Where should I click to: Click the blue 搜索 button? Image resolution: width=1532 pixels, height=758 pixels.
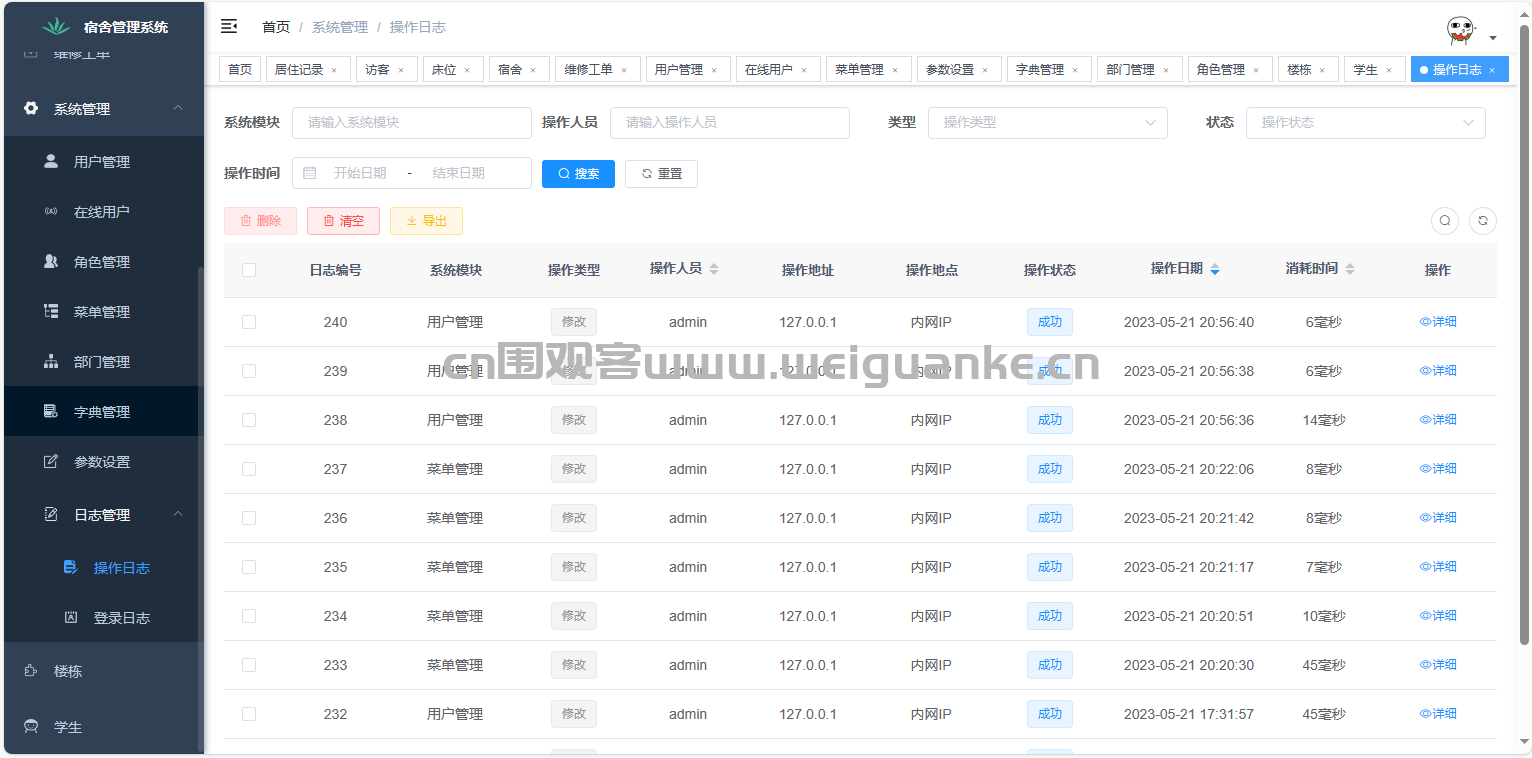pos(578,173)
